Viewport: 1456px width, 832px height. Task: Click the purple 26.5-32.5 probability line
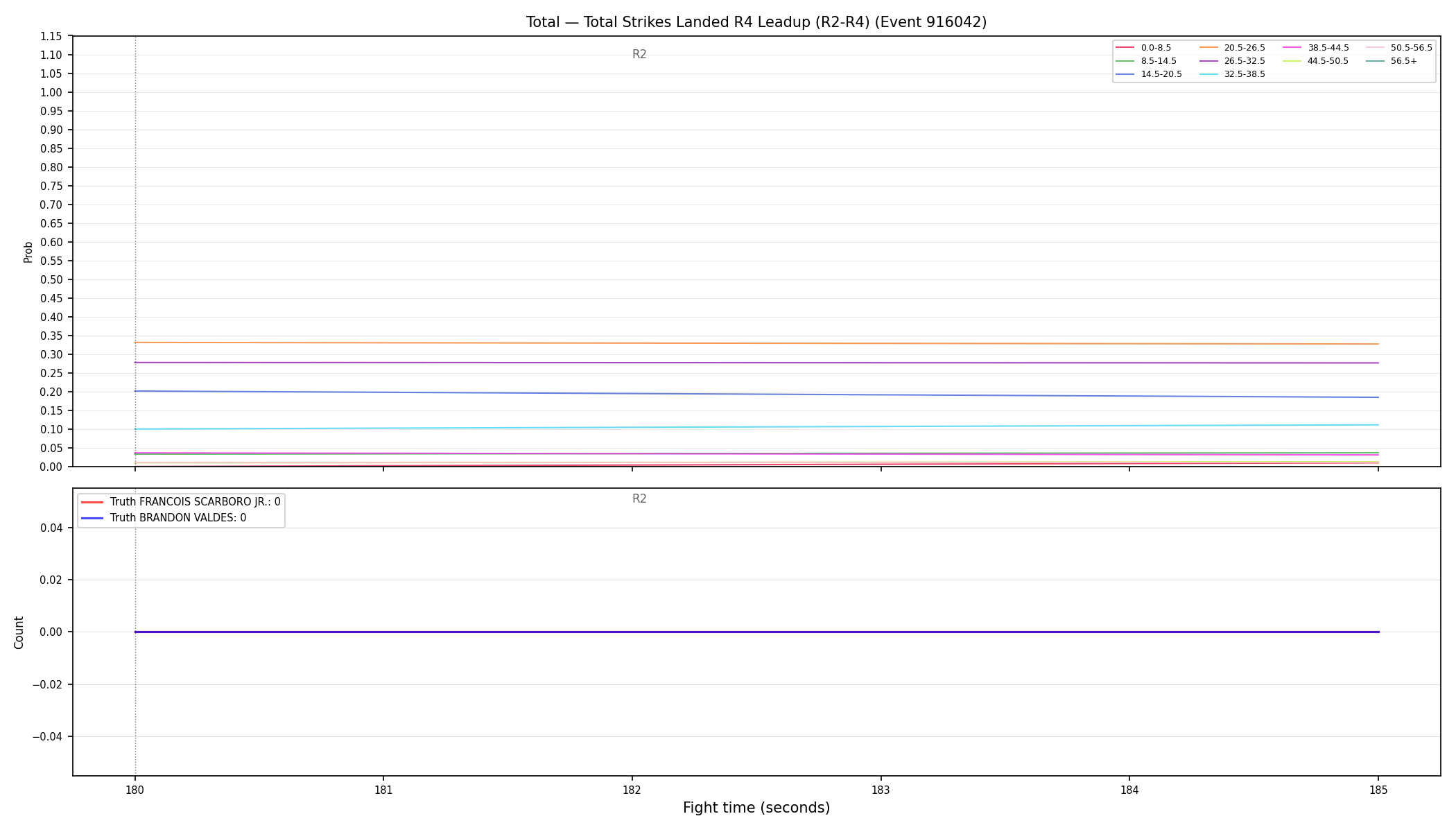coord(756,363)
